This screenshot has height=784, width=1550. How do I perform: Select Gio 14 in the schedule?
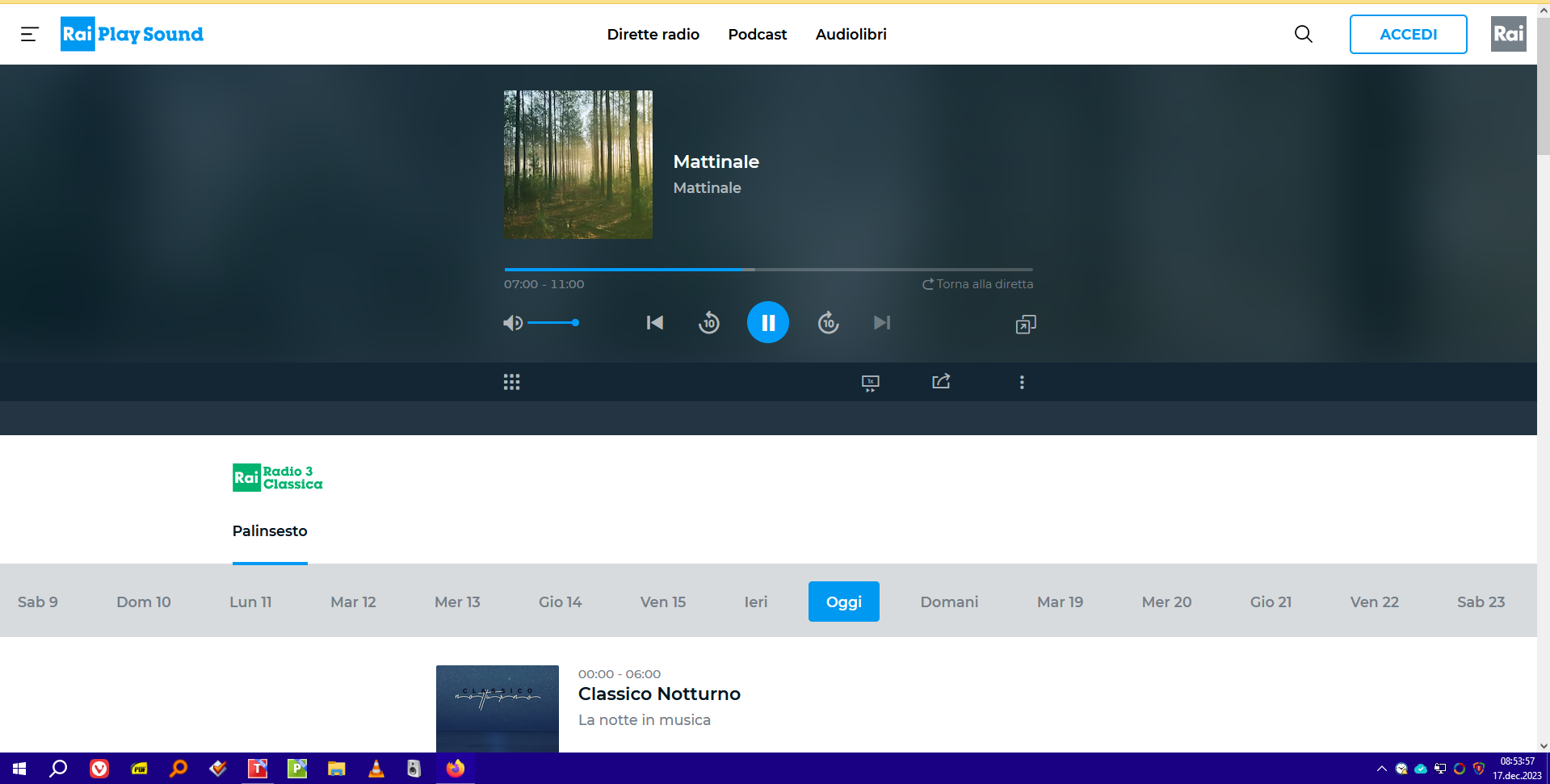click(560, 602)
